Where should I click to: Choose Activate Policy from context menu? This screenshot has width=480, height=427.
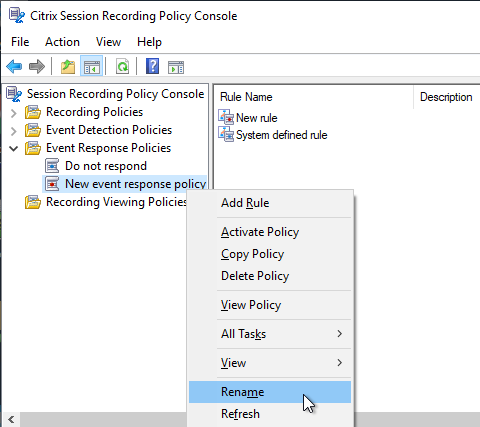click(270, 232)
